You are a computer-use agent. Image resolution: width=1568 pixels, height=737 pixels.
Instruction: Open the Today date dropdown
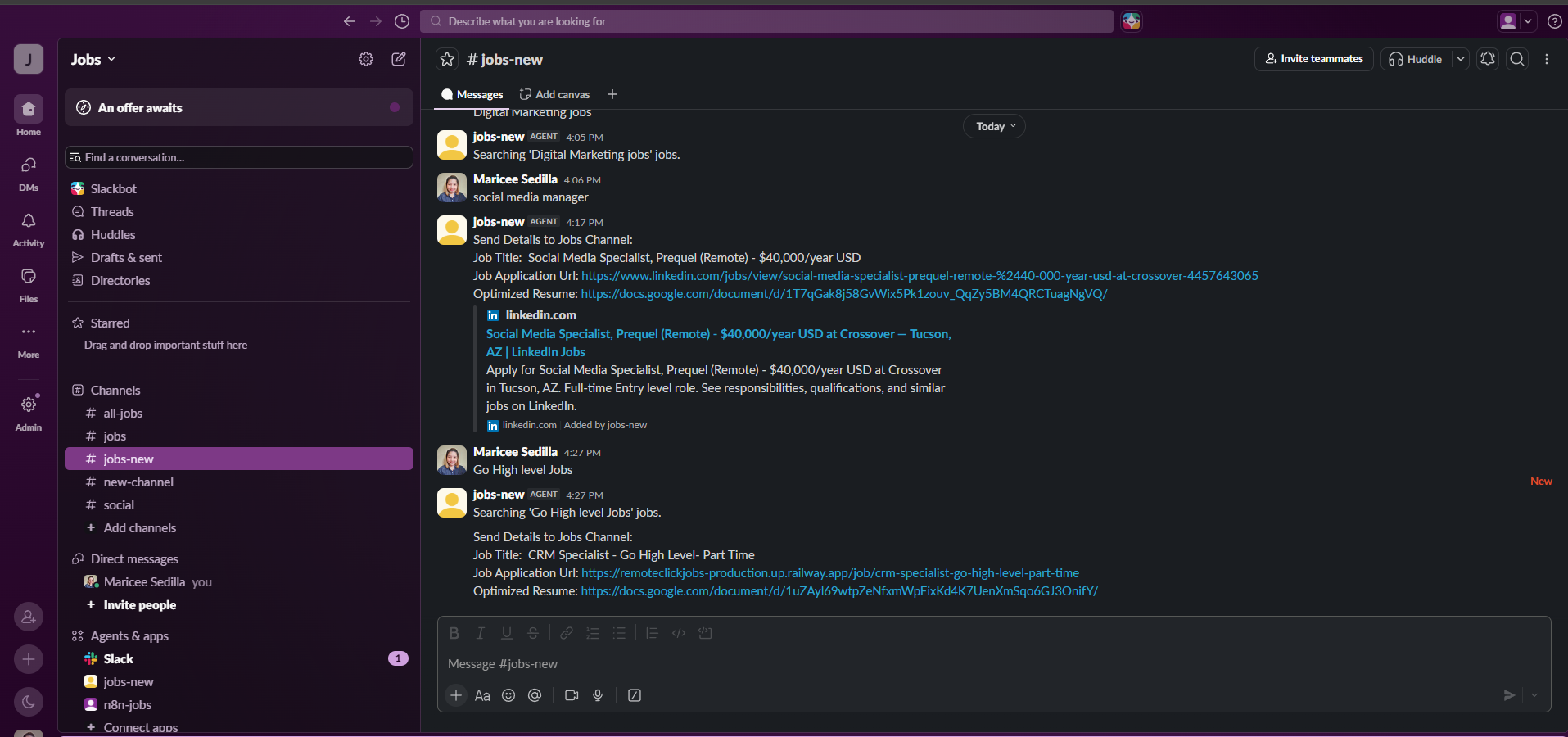click(x=995, y=126)
